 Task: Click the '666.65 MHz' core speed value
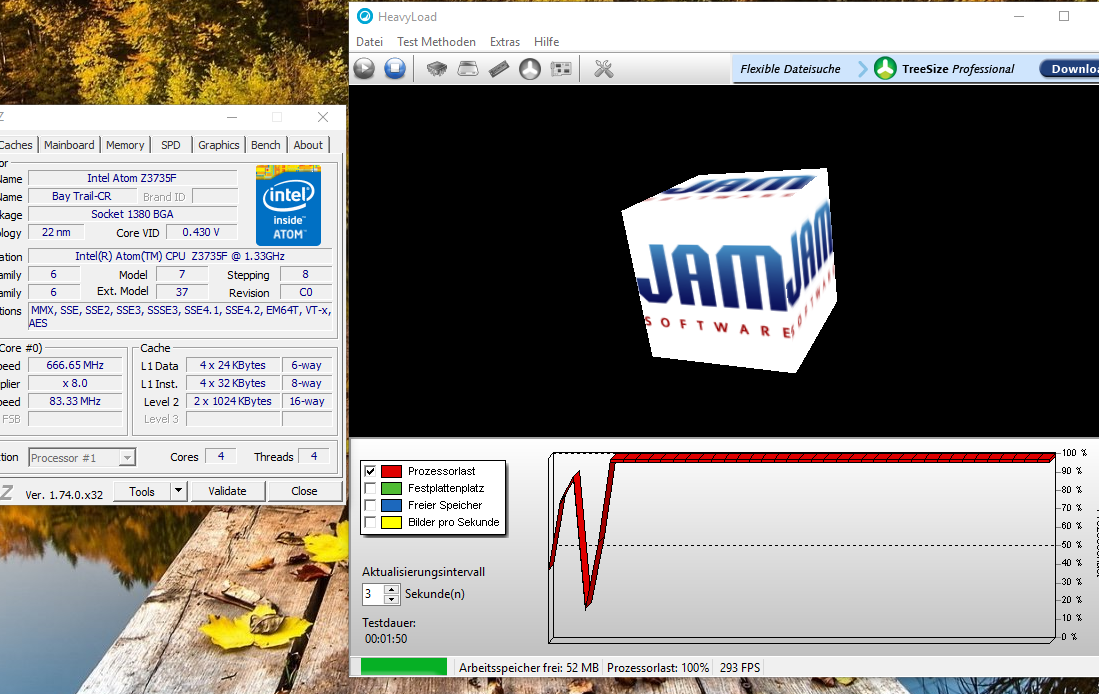click(75, 365)
